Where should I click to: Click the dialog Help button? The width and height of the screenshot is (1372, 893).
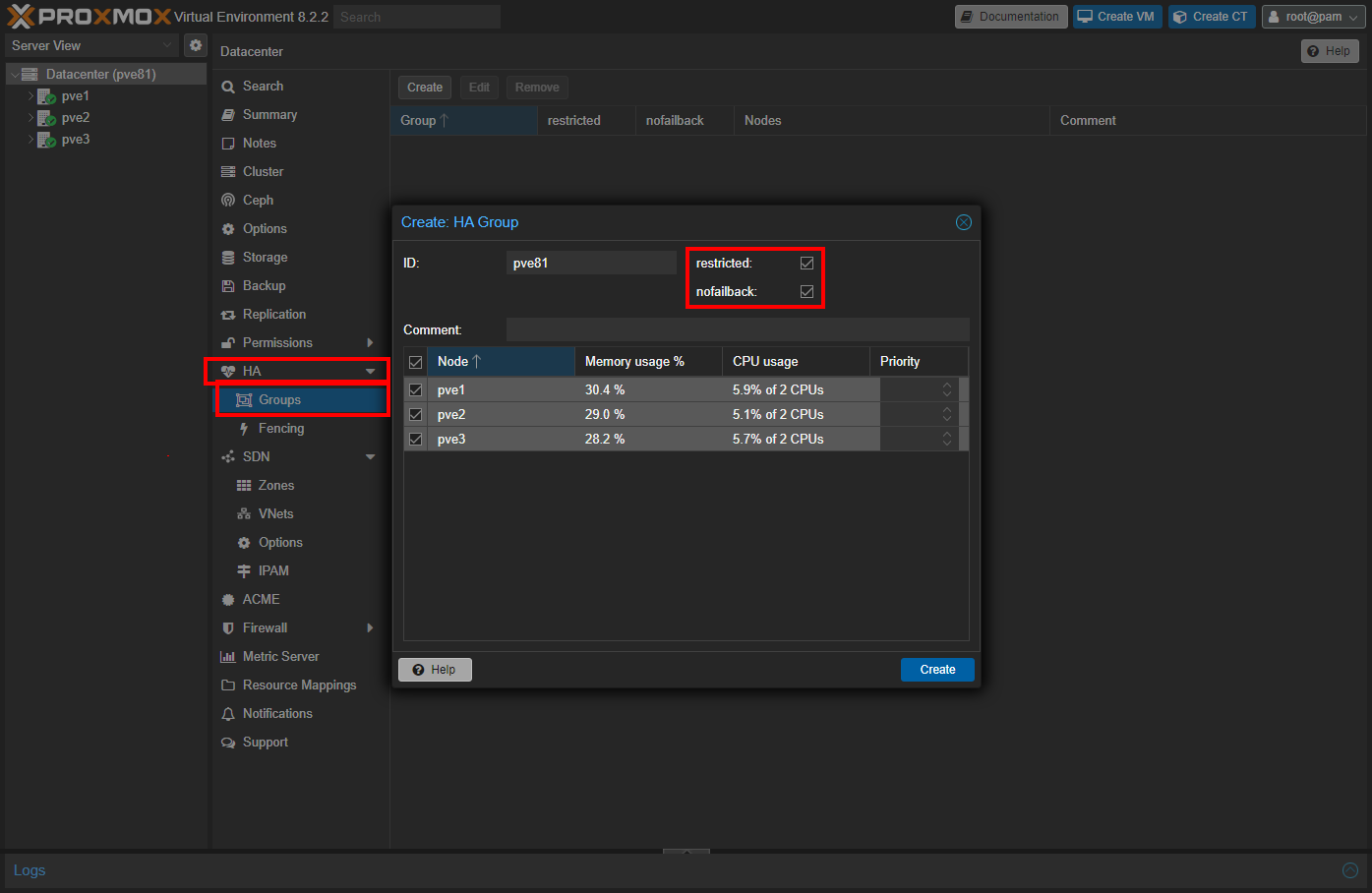(435, 670)
